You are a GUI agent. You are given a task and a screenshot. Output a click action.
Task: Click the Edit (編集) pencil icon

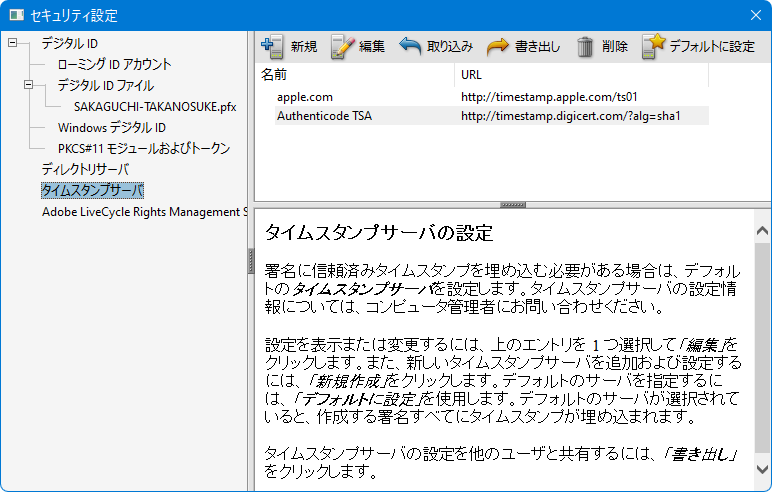(x=342, y=45)
